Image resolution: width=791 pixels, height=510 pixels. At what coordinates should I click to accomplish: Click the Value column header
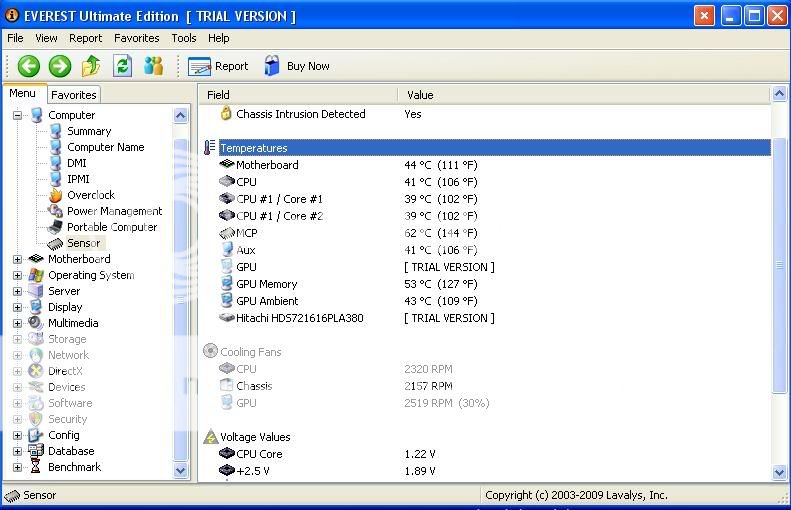(x=420, y=95)
